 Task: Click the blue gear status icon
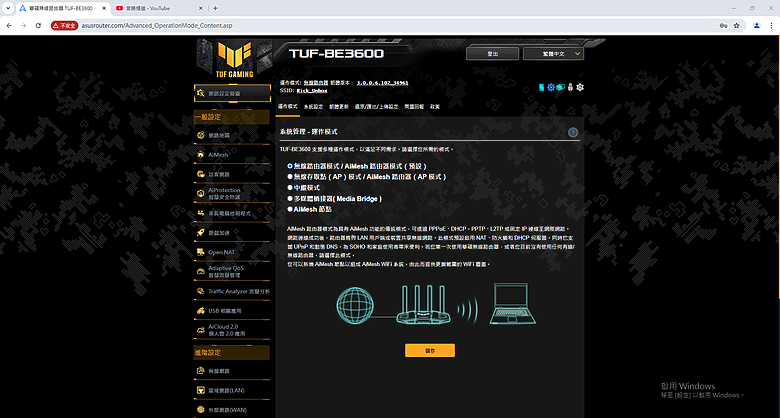pos(551,87)
